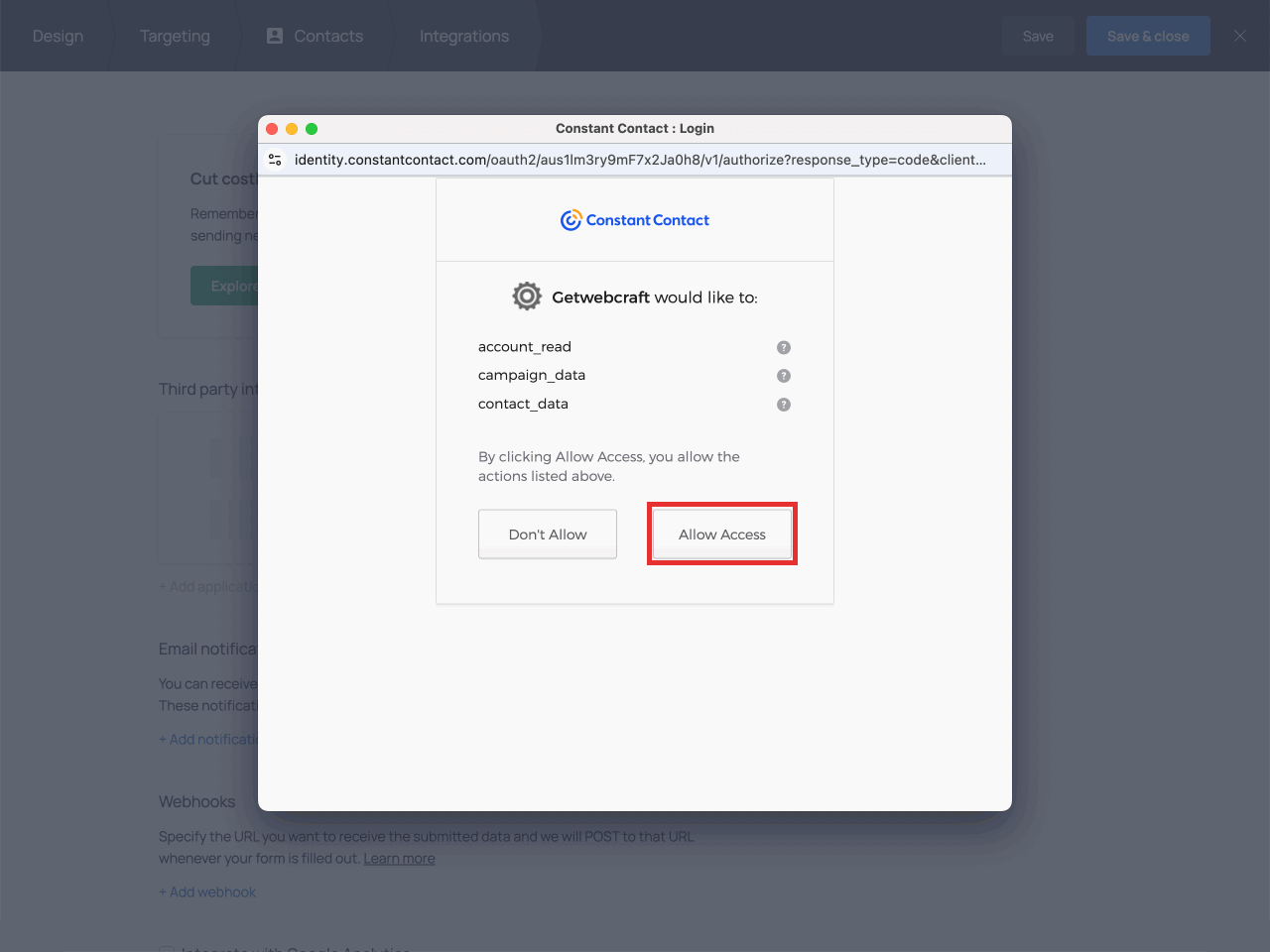Click the Getwebcraft gear app icon
Screen dimensions: 1270x952
point(527,297)
